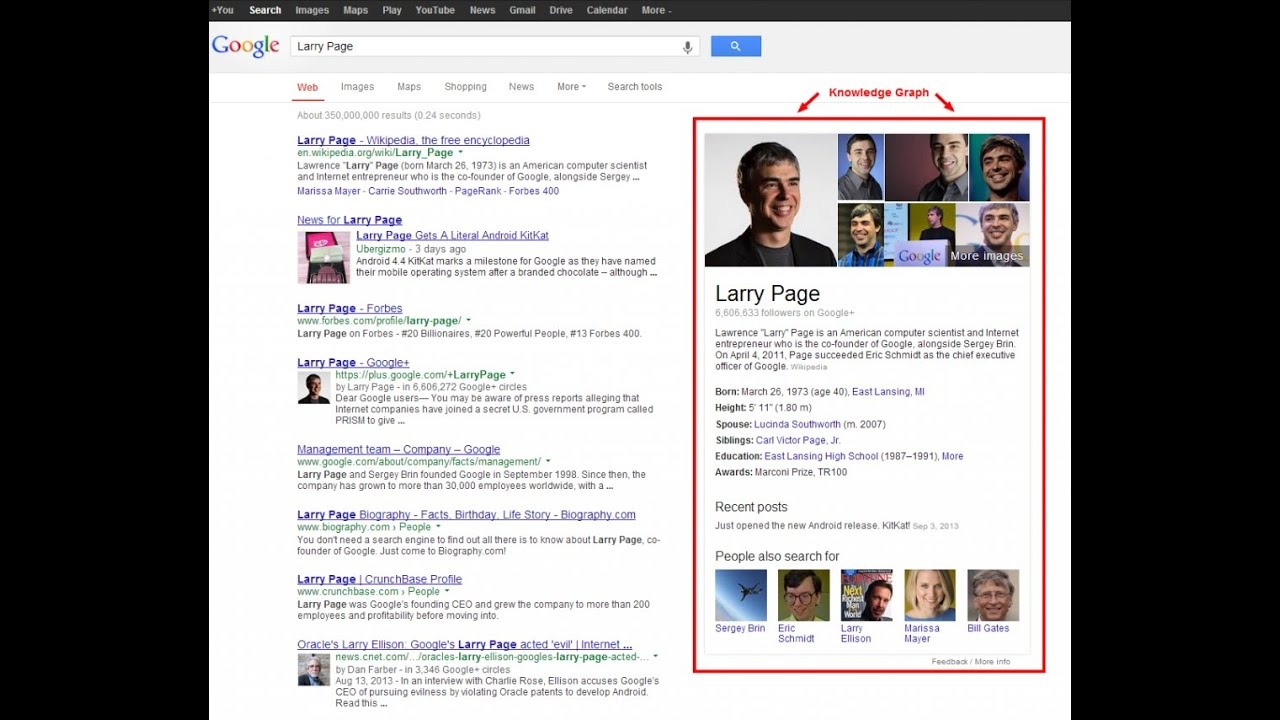The width and height of the screenshot is (1280, 720).
Task: Open Gmail from the top bar
Action: 522,10
